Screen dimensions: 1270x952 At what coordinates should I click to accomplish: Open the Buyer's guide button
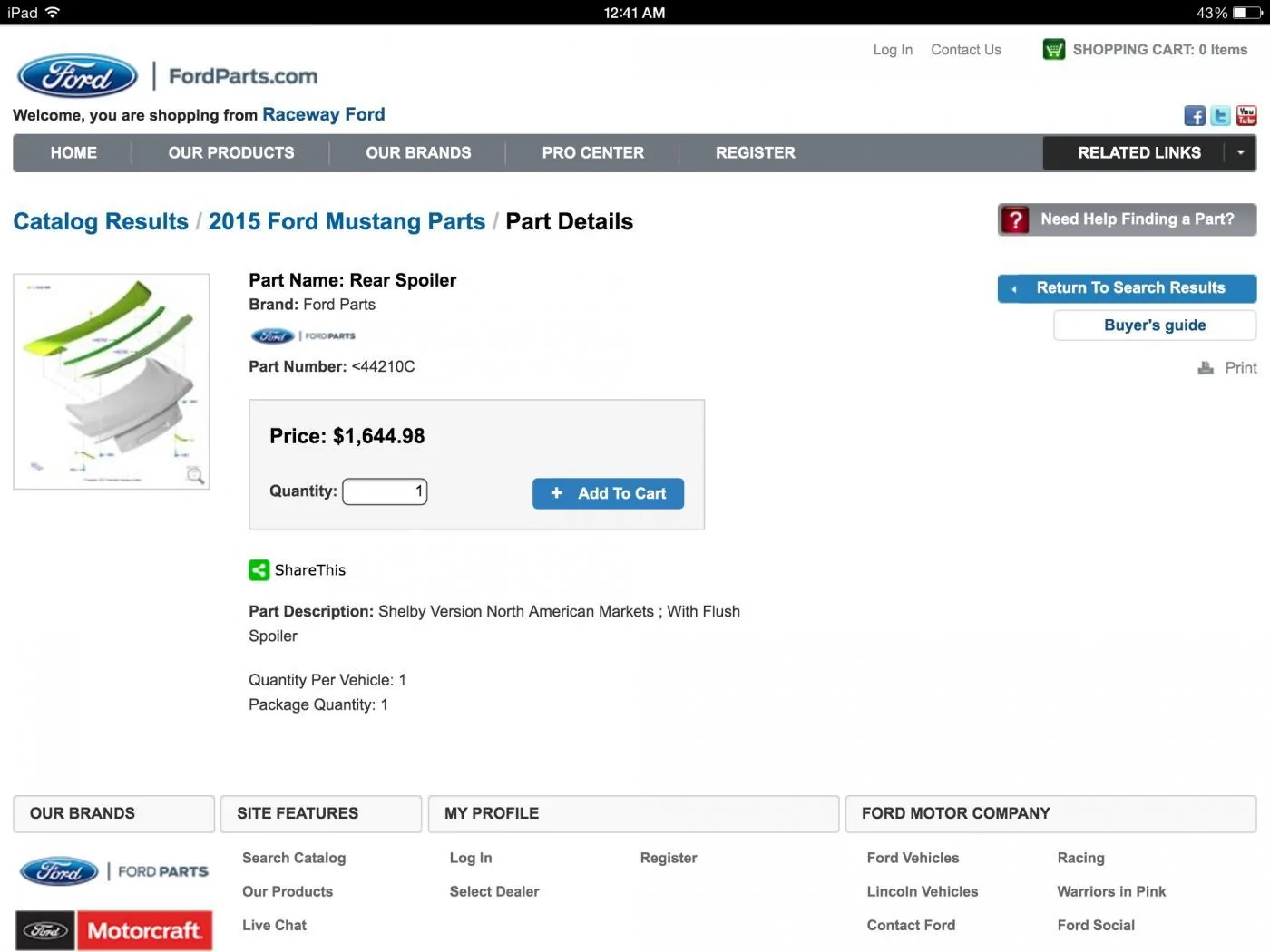tap(1155, 325)
